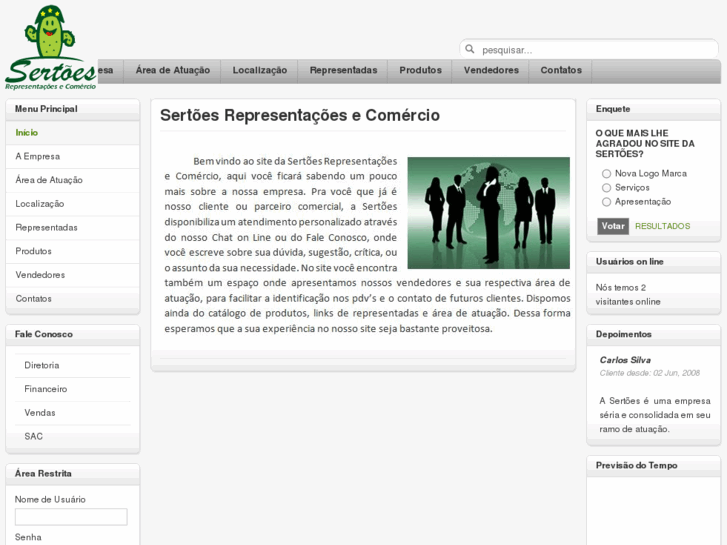Image resolution: width=727 pixels, height=545 pixels.
Task: Click the Área Restrita panel title
Action: click(x=43, y=474)
